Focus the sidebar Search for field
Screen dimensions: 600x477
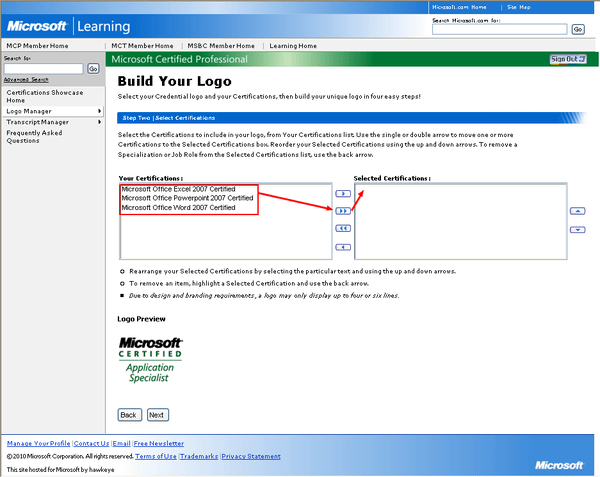[43, 69]
